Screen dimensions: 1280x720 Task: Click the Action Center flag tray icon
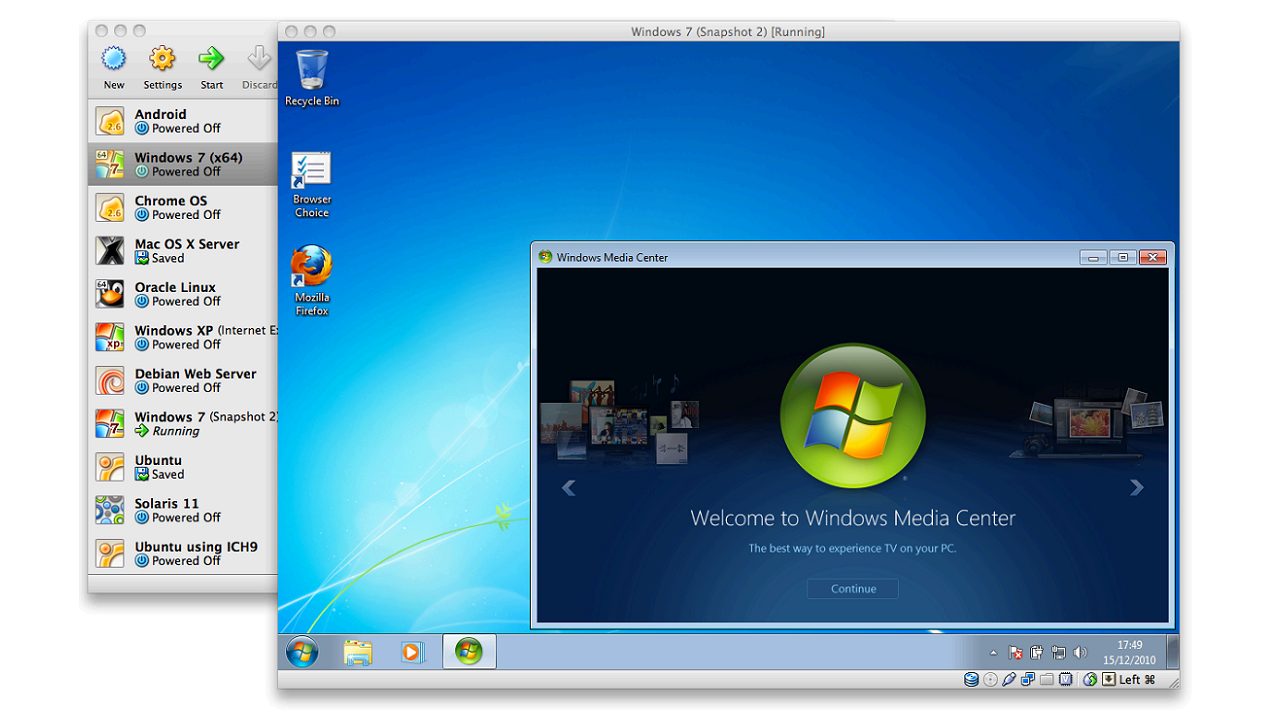(1015, 652)
